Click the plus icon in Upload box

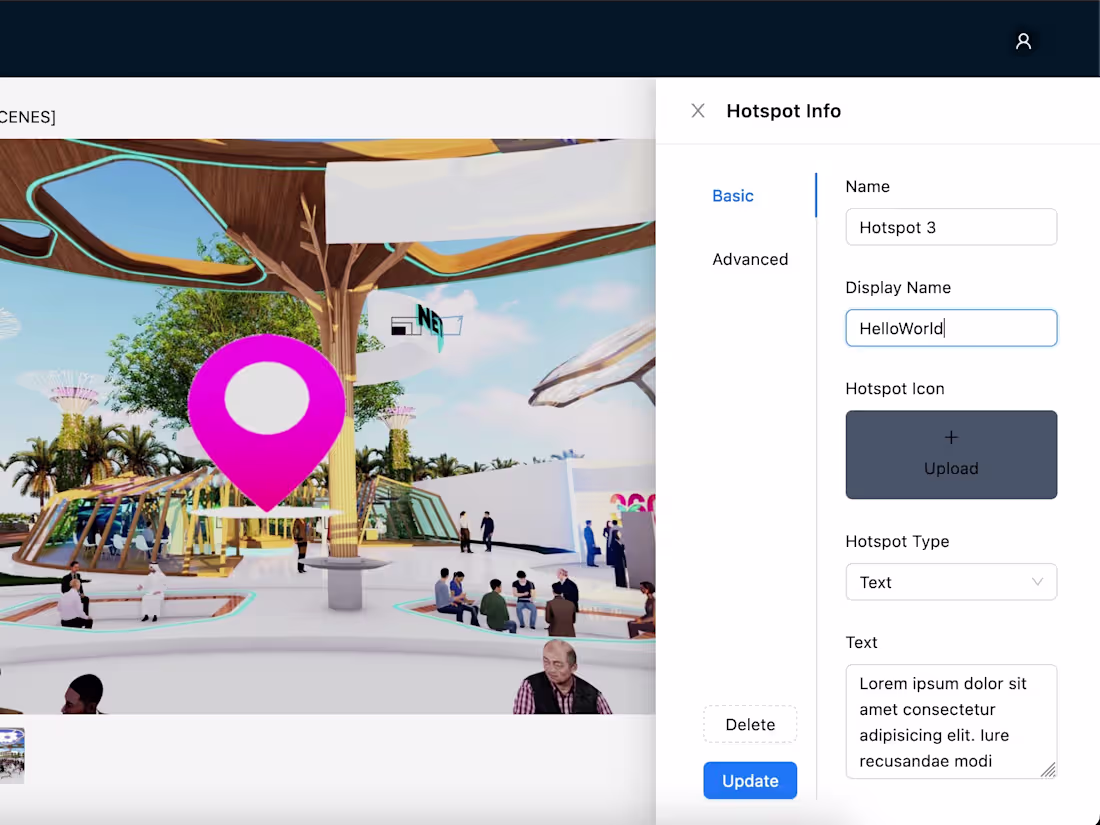point(951,438)
